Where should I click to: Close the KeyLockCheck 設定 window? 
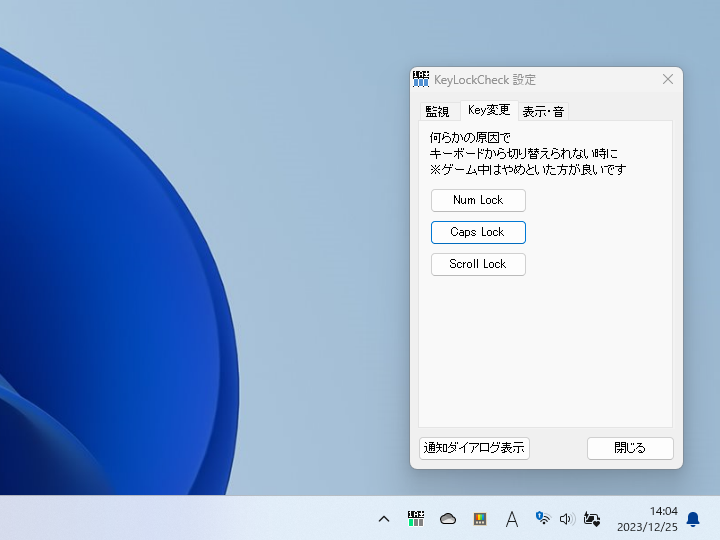[x=668, y=79]
